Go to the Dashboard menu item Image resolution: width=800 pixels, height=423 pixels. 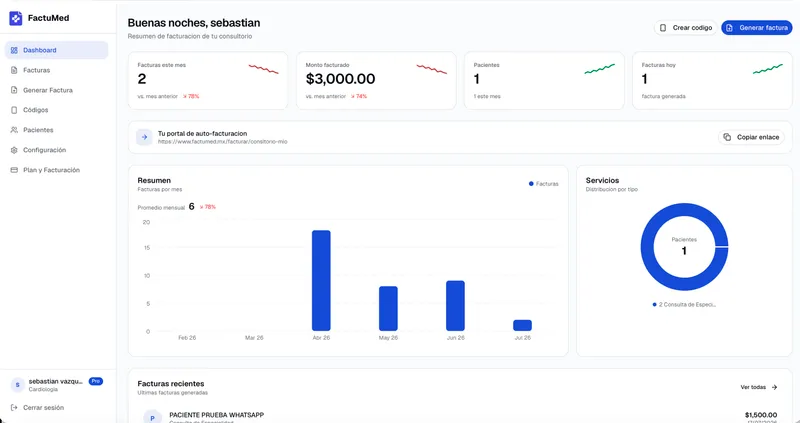[57, 50]
